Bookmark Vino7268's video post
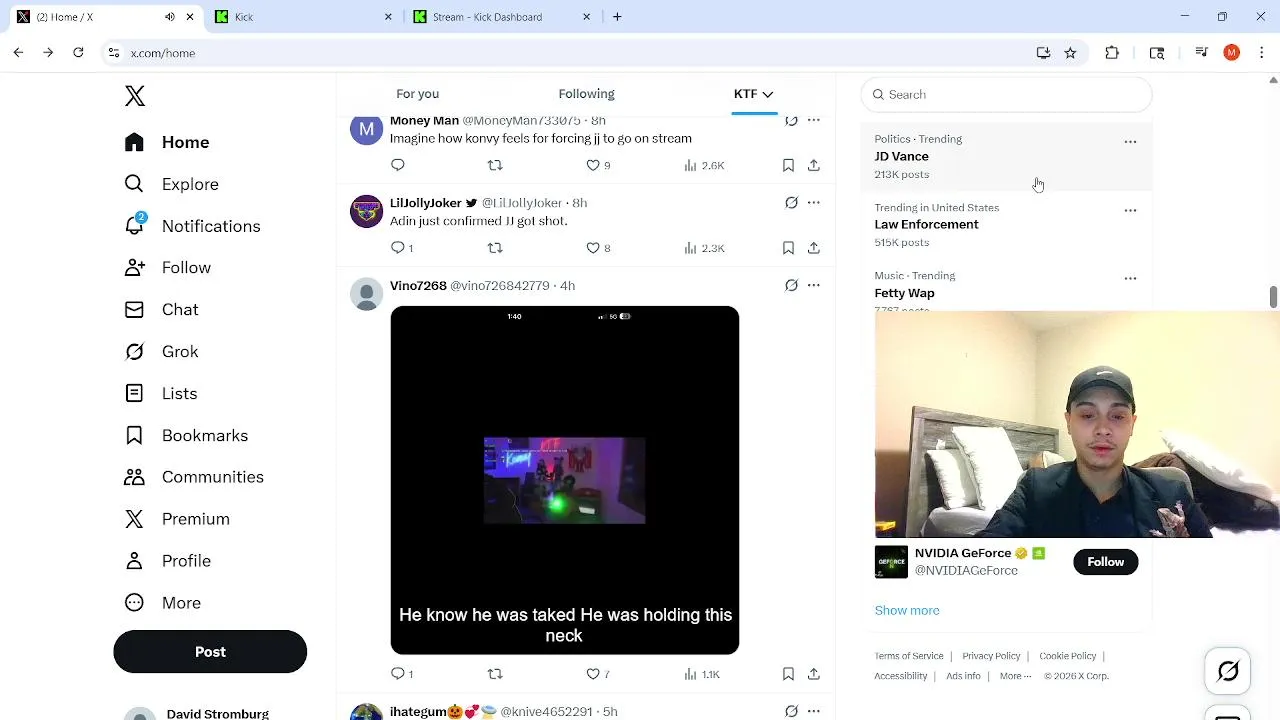The image size is (1280, 720). tap(788, 674)
